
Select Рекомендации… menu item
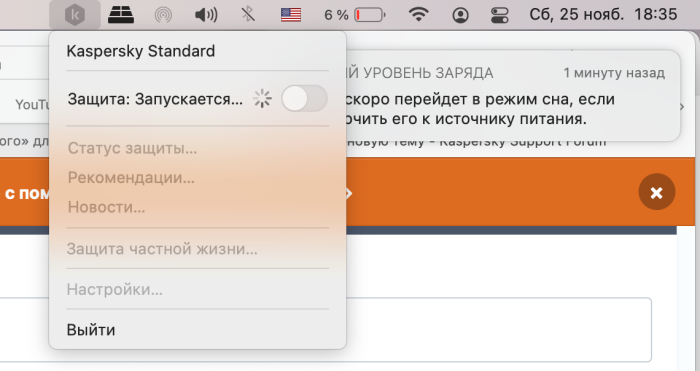pyautogui.click(x=131, y=178)
